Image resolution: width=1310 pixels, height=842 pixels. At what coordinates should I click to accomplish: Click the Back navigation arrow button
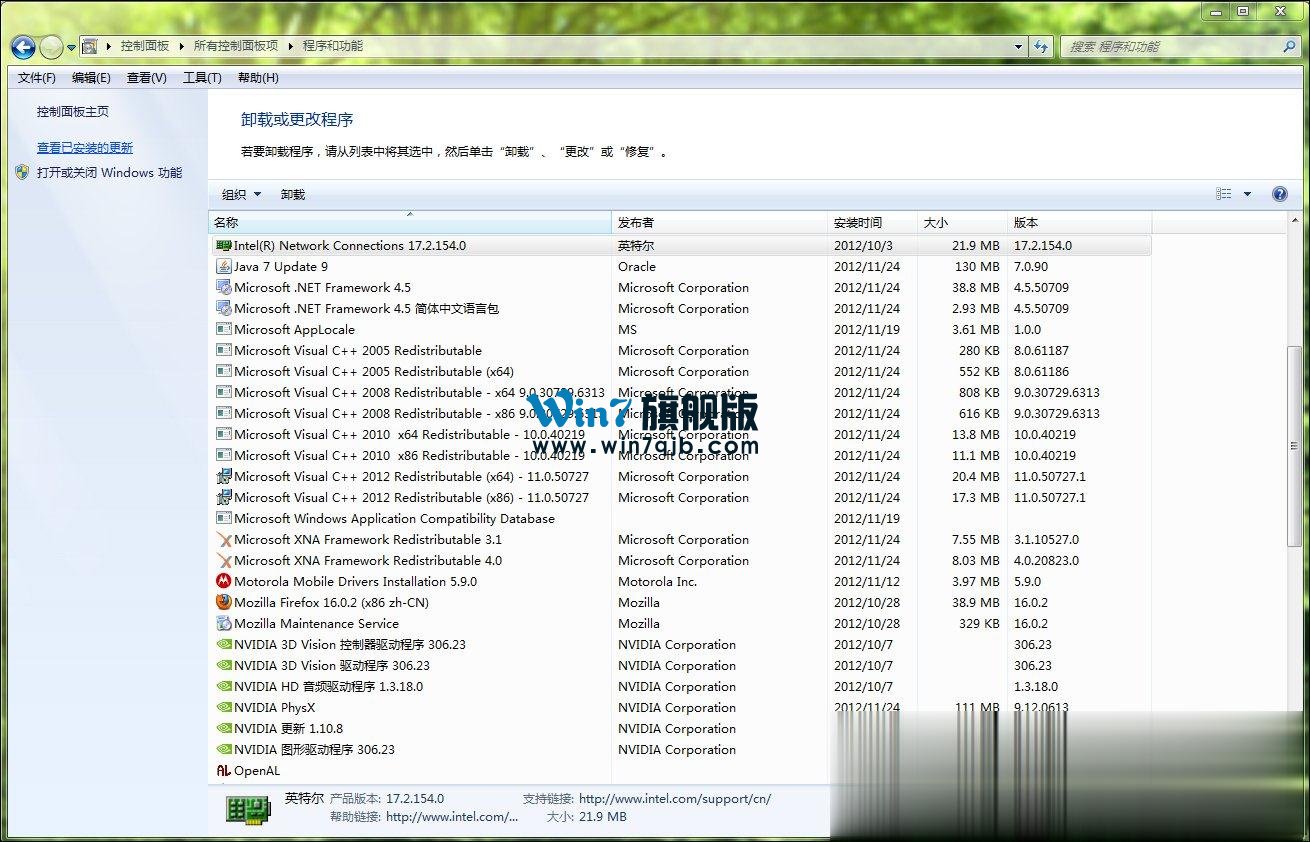(x=23, y=46)
